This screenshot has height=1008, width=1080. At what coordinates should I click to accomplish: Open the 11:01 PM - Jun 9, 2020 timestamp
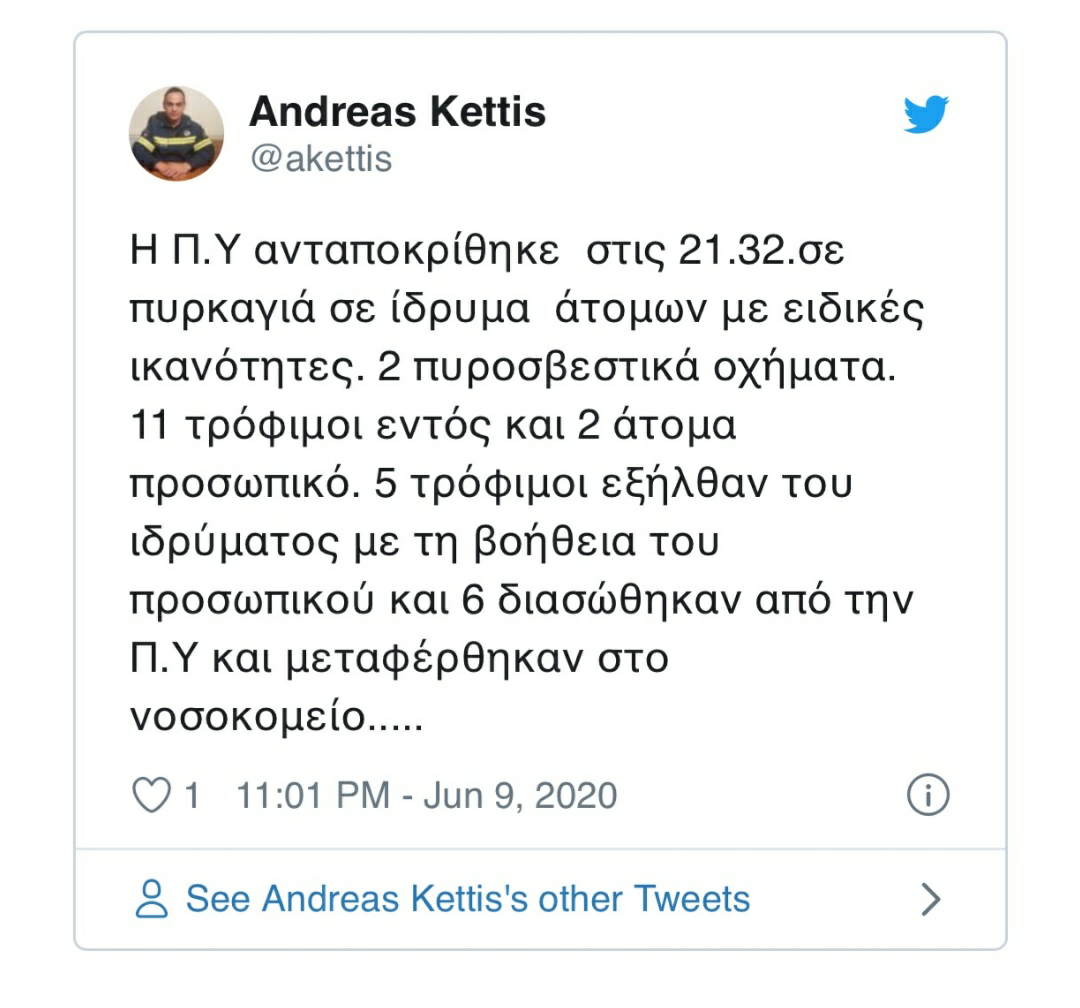point(426,796)
